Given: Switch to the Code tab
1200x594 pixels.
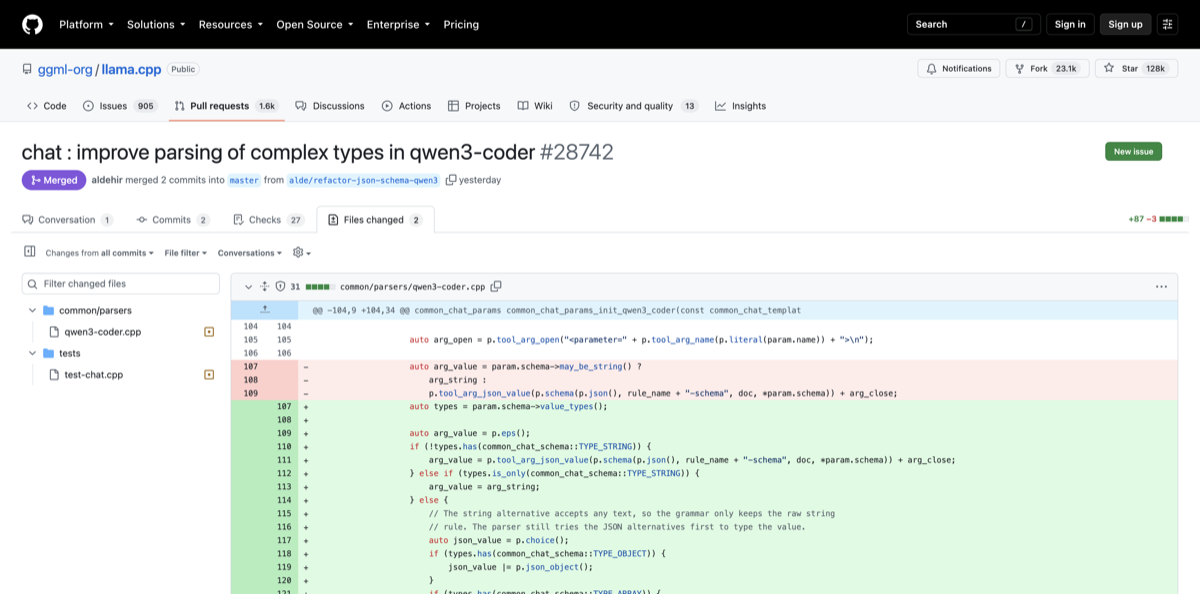Looking at the screenshot, I should (x=47, y=106).
